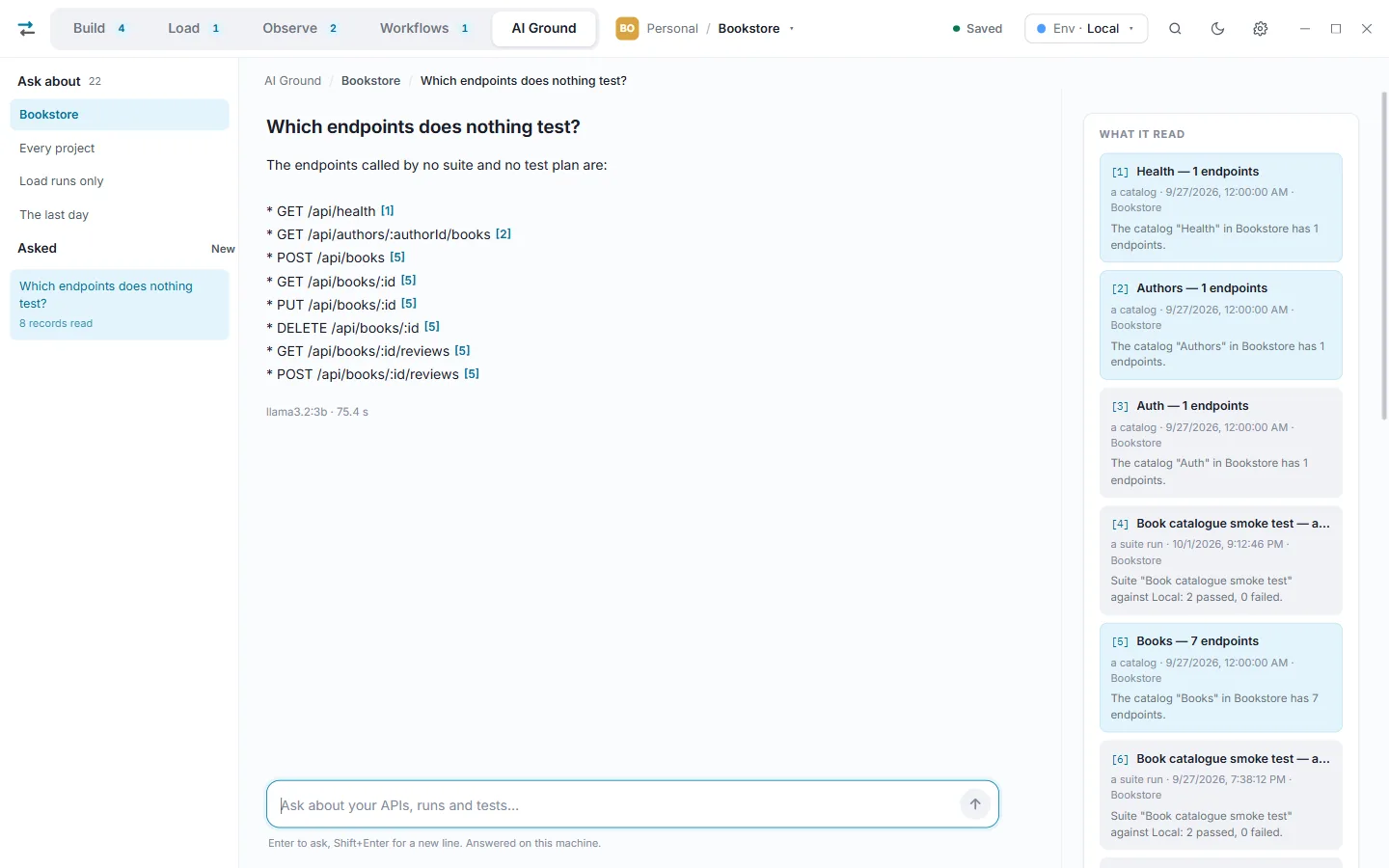
Task: Switch to the Build tab
Action: 99,28
